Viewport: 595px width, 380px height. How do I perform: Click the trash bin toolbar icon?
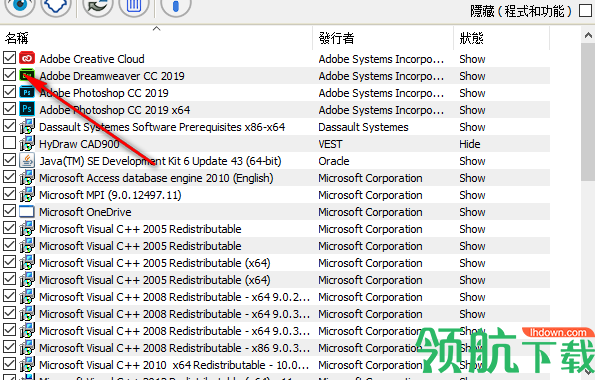pyautogui.click(x=134, y=5)
